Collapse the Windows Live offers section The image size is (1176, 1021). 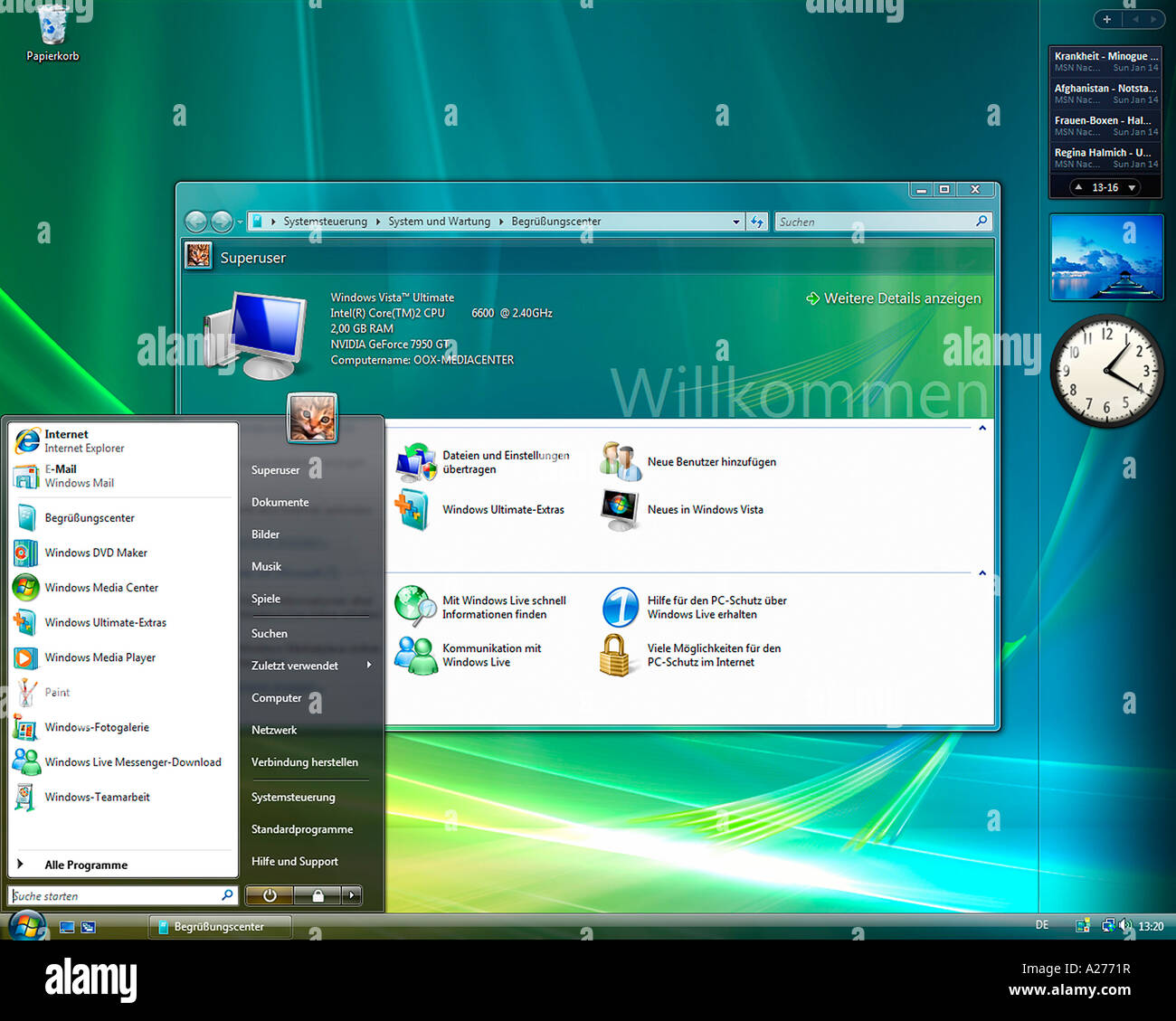[x=982, y=572]
